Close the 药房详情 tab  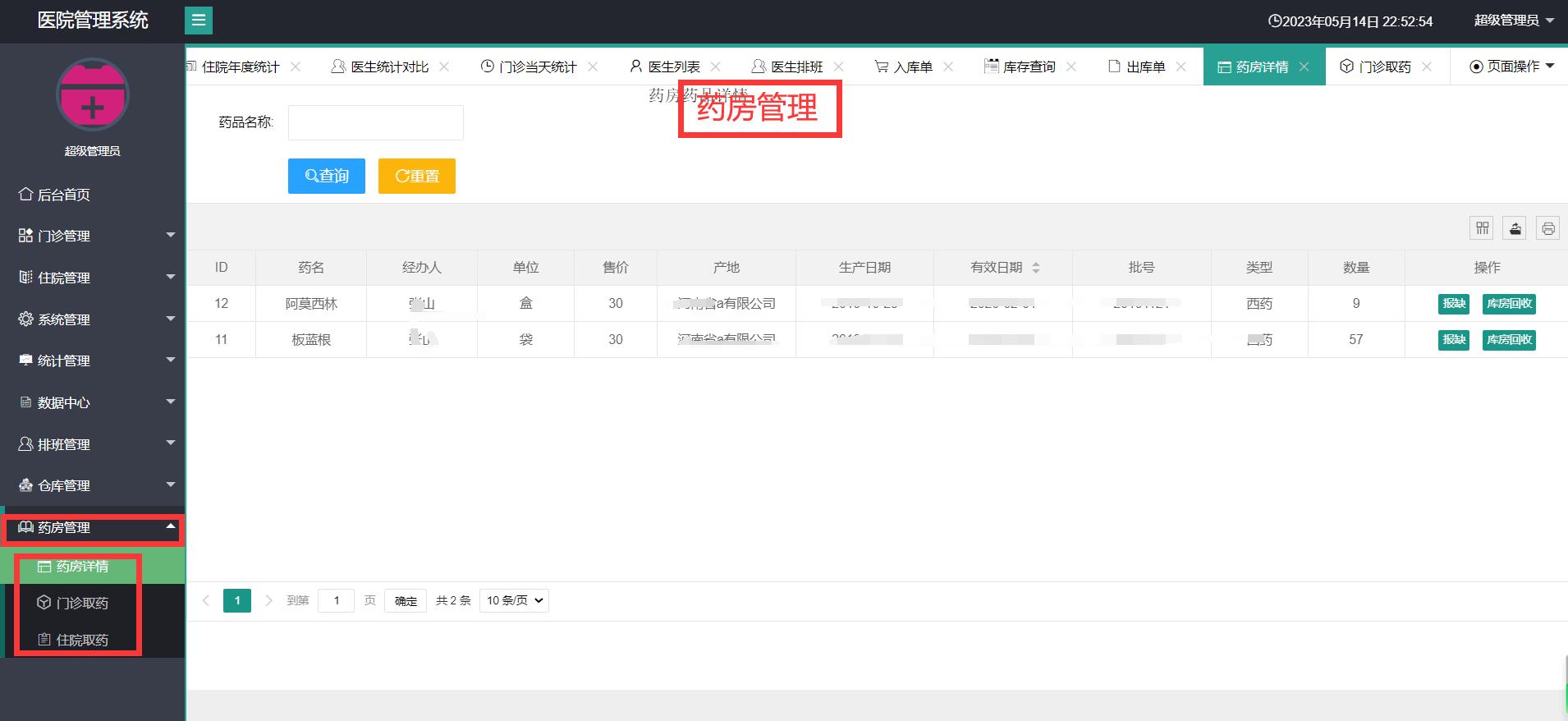1304,67
